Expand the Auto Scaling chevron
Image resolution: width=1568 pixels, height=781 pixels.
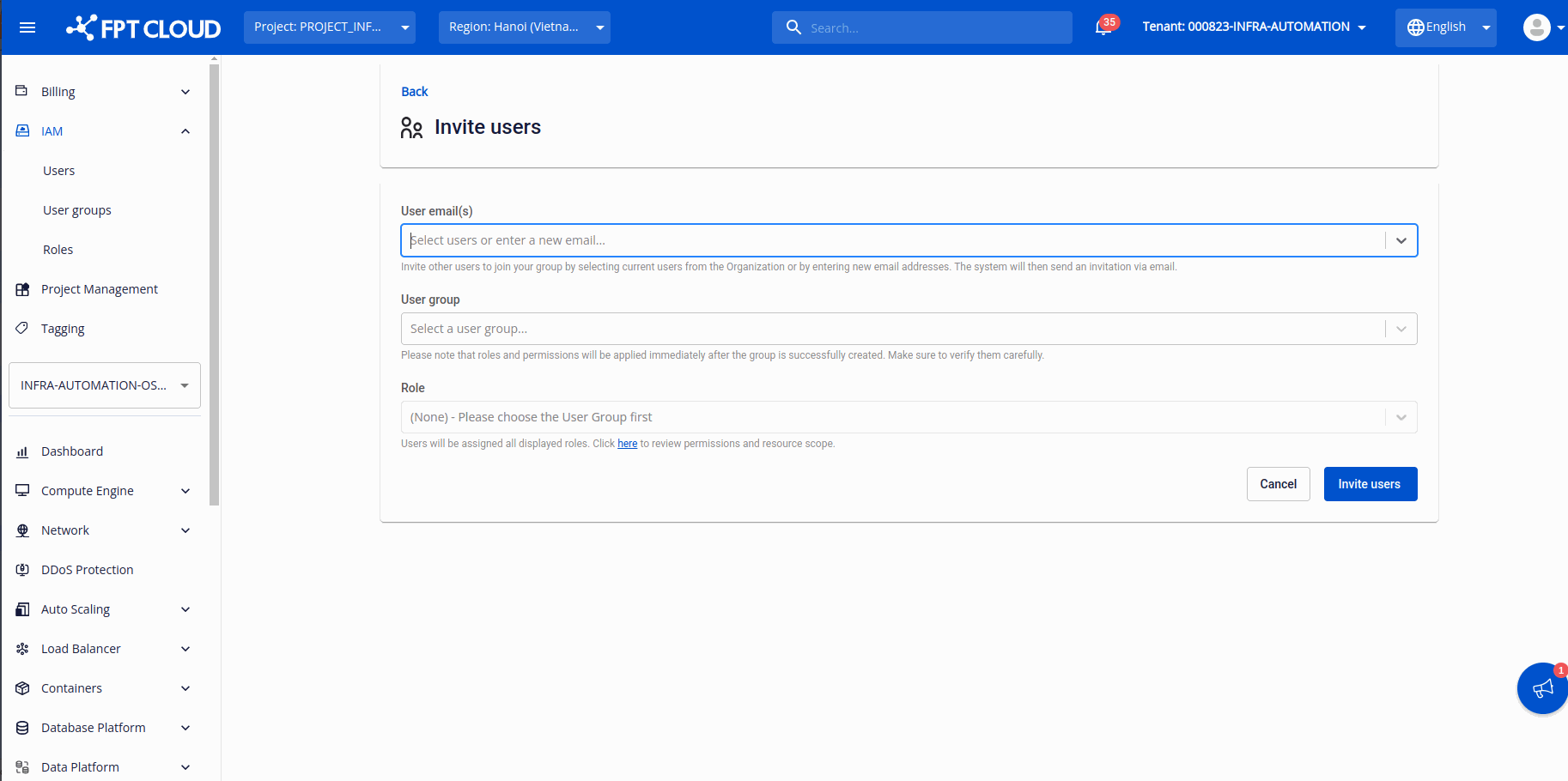[x=185, y=609]
